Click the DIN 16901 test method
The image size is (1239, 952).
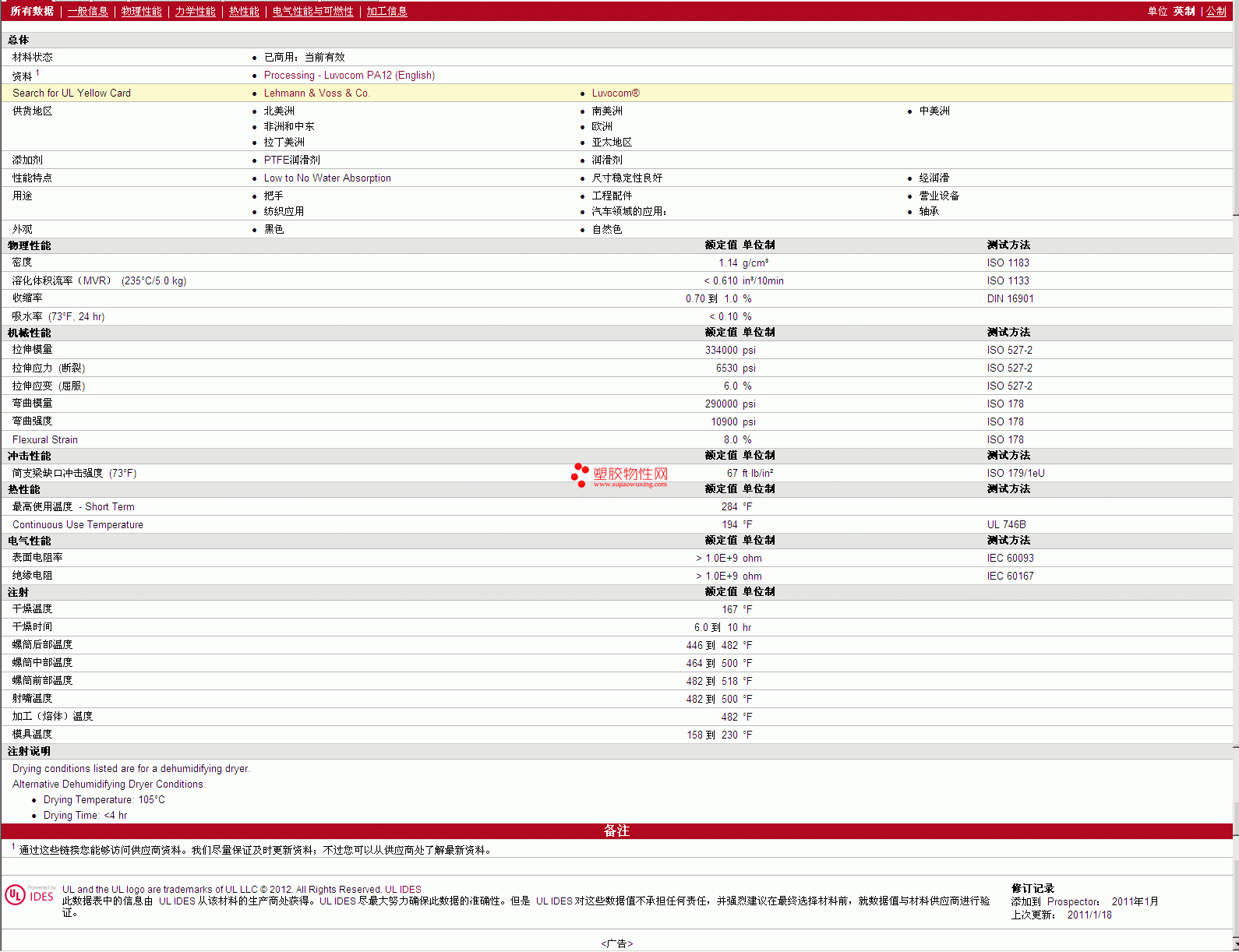tap(1010, 298)
